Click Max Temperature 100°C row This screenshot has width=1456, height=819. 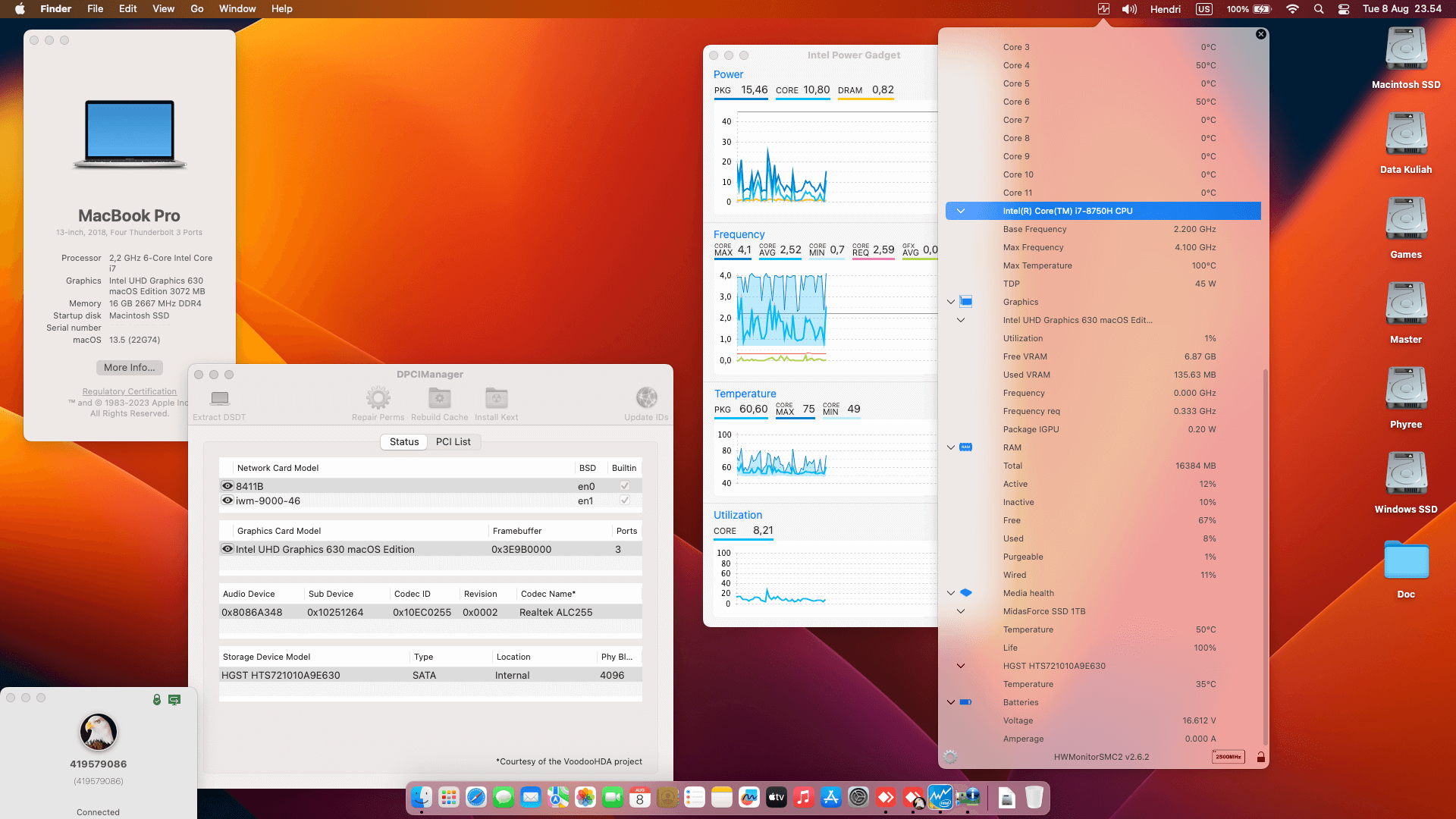[x=1103, y=265]
